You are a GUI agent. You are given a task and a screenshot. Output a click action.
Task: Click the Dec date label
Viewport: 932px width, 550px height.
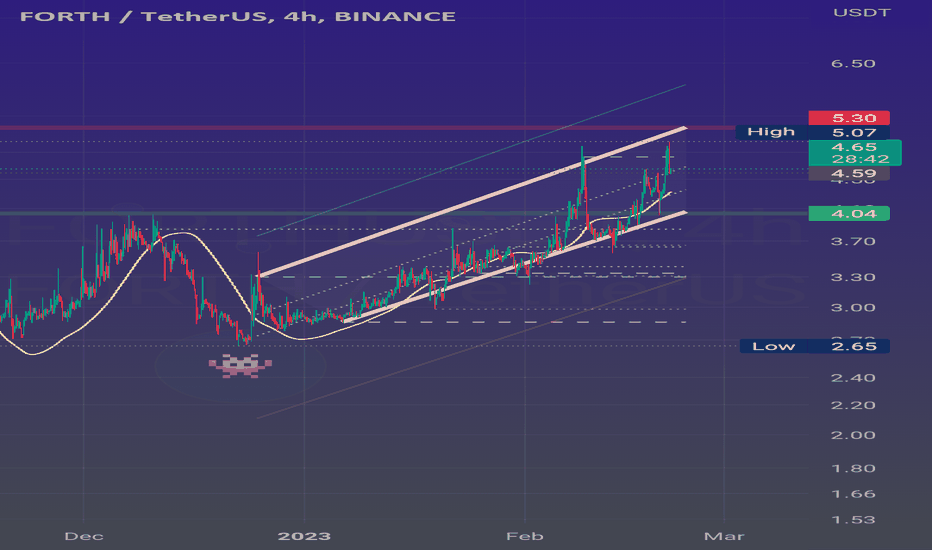click(84, 536)
